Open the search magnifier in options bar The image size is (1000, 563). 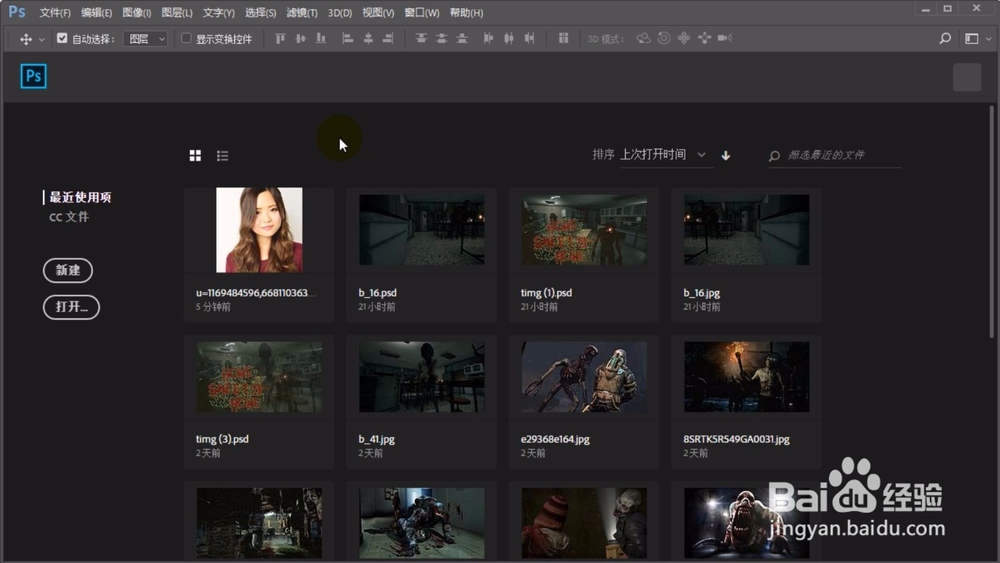[945, 38]
